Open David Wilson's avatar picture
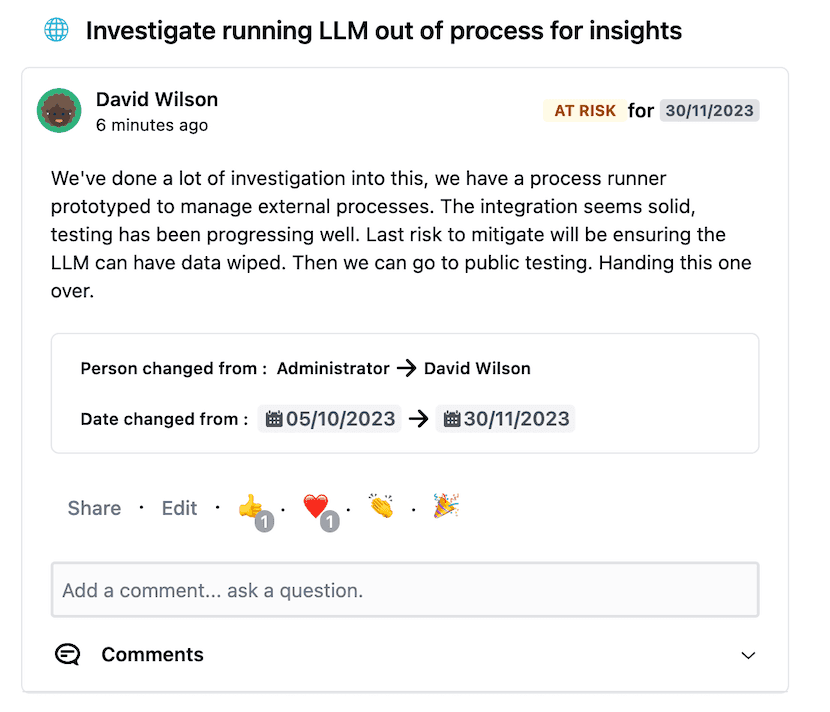830x712 pixels. click(x=59, y=111)
